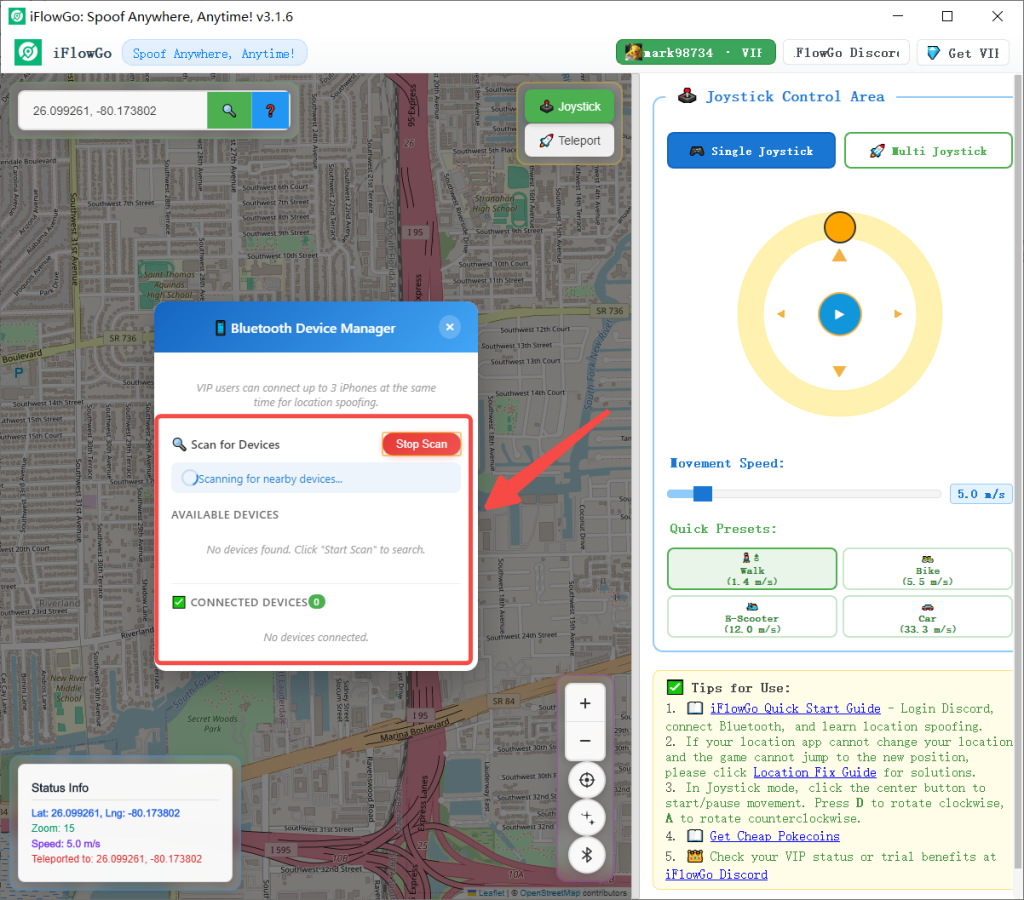Open the iFlowGo Quick Start Guide link
This screenshot has height=900, width=1024.
(795, 709)
